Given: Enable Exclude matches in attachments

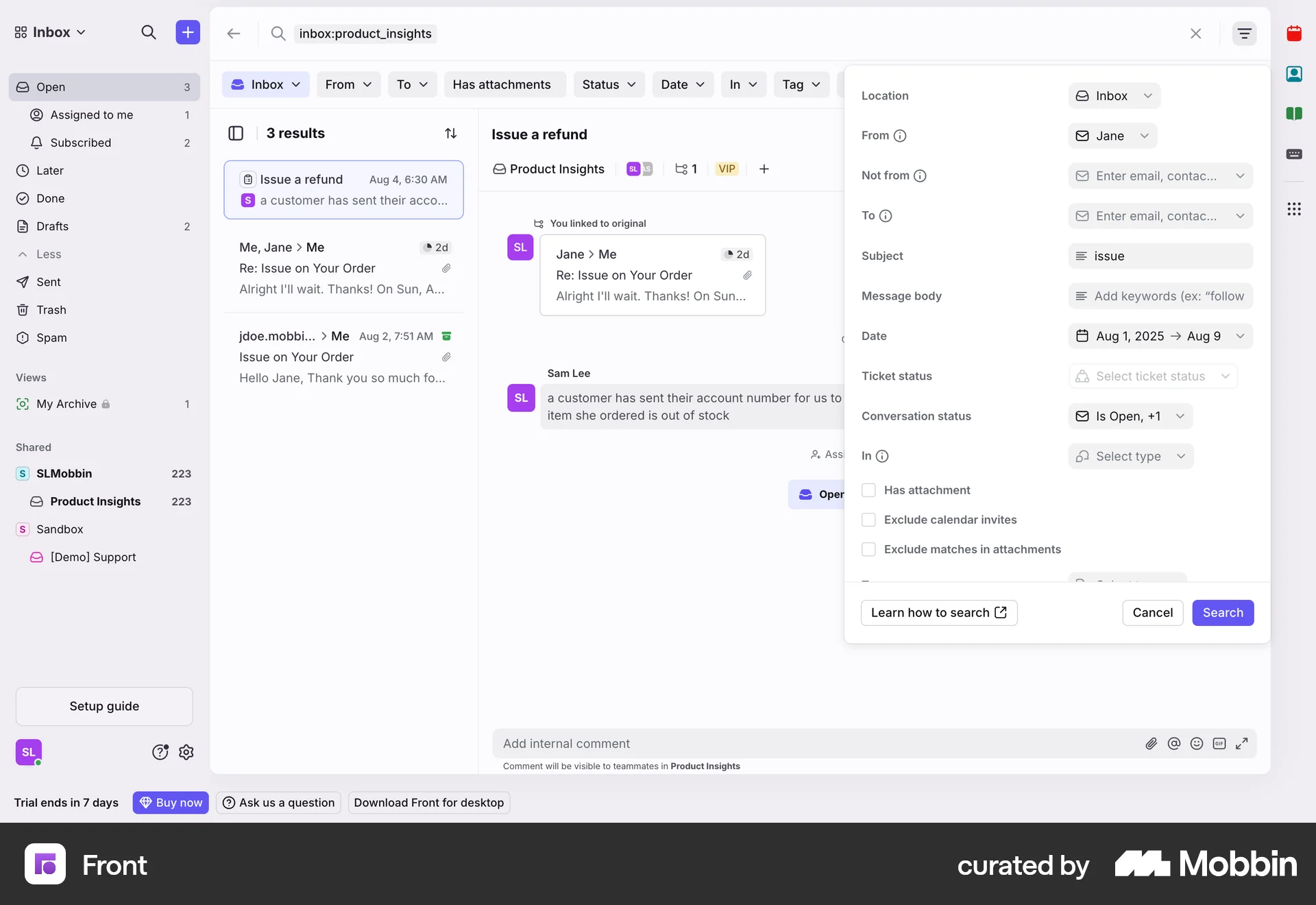Looking at the screenshot, I should (868, 549).
